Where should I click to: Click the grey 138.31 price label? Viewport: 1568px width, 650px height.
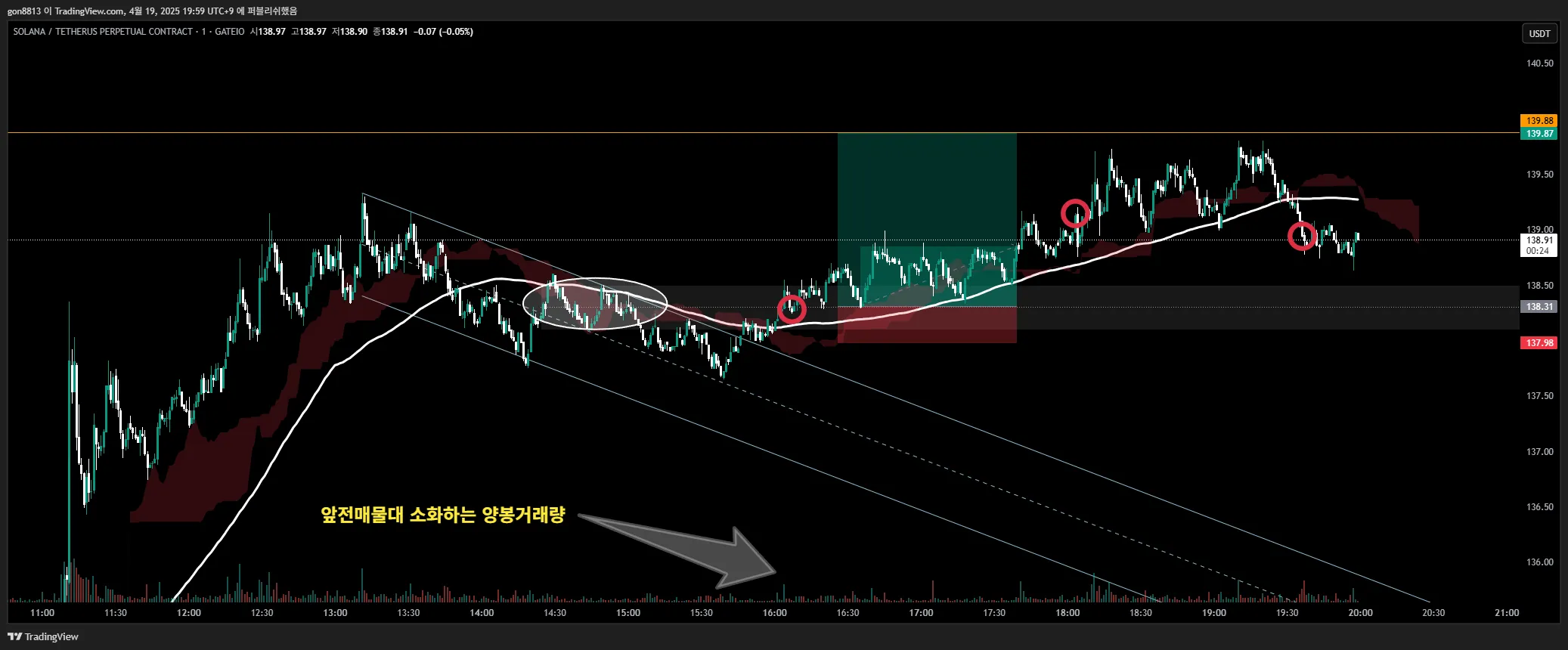[x=1539, y=307]
